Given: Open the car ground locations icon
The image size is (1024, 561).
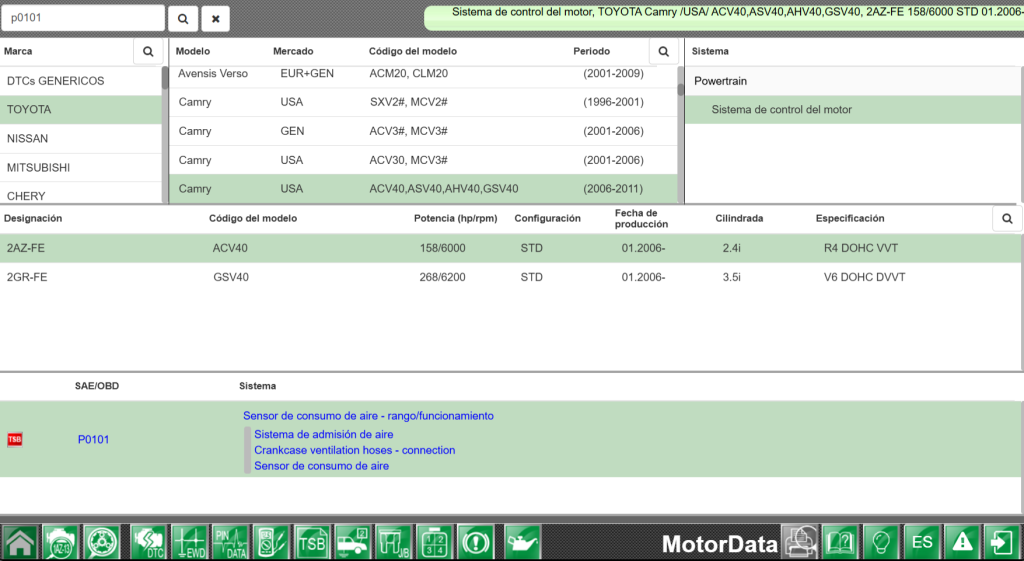Looking at the screenshot, I should (353, 542).
